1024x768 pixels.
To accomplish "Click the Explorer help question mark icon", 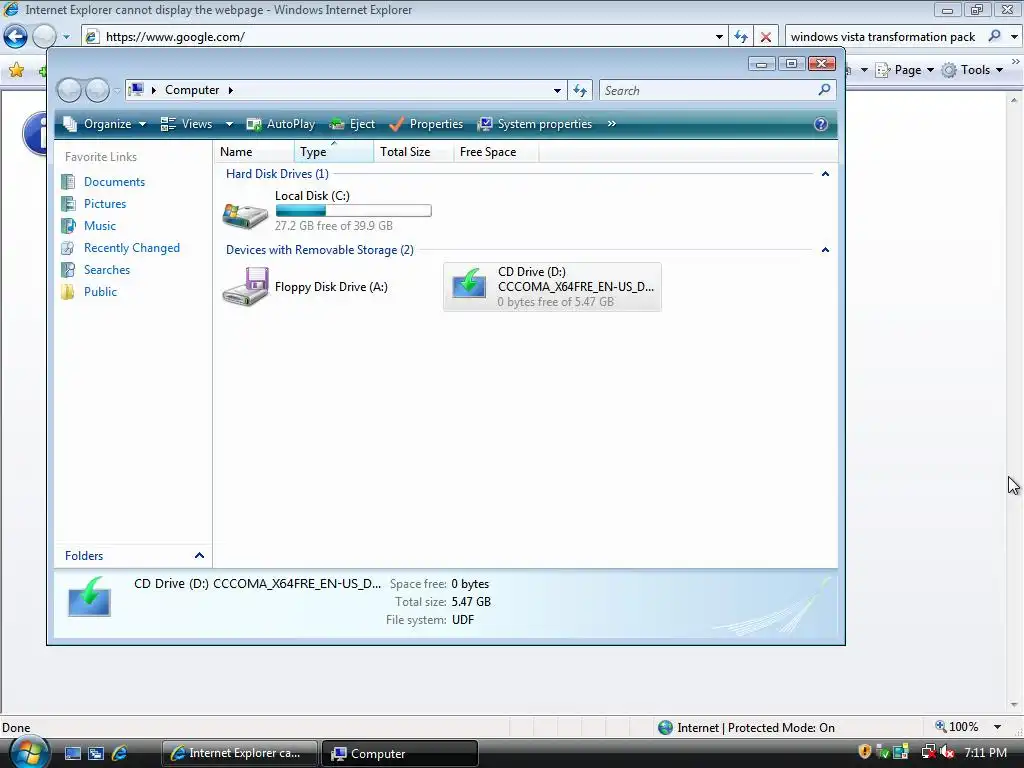I will pyautogui.click(x=820, y=124).
